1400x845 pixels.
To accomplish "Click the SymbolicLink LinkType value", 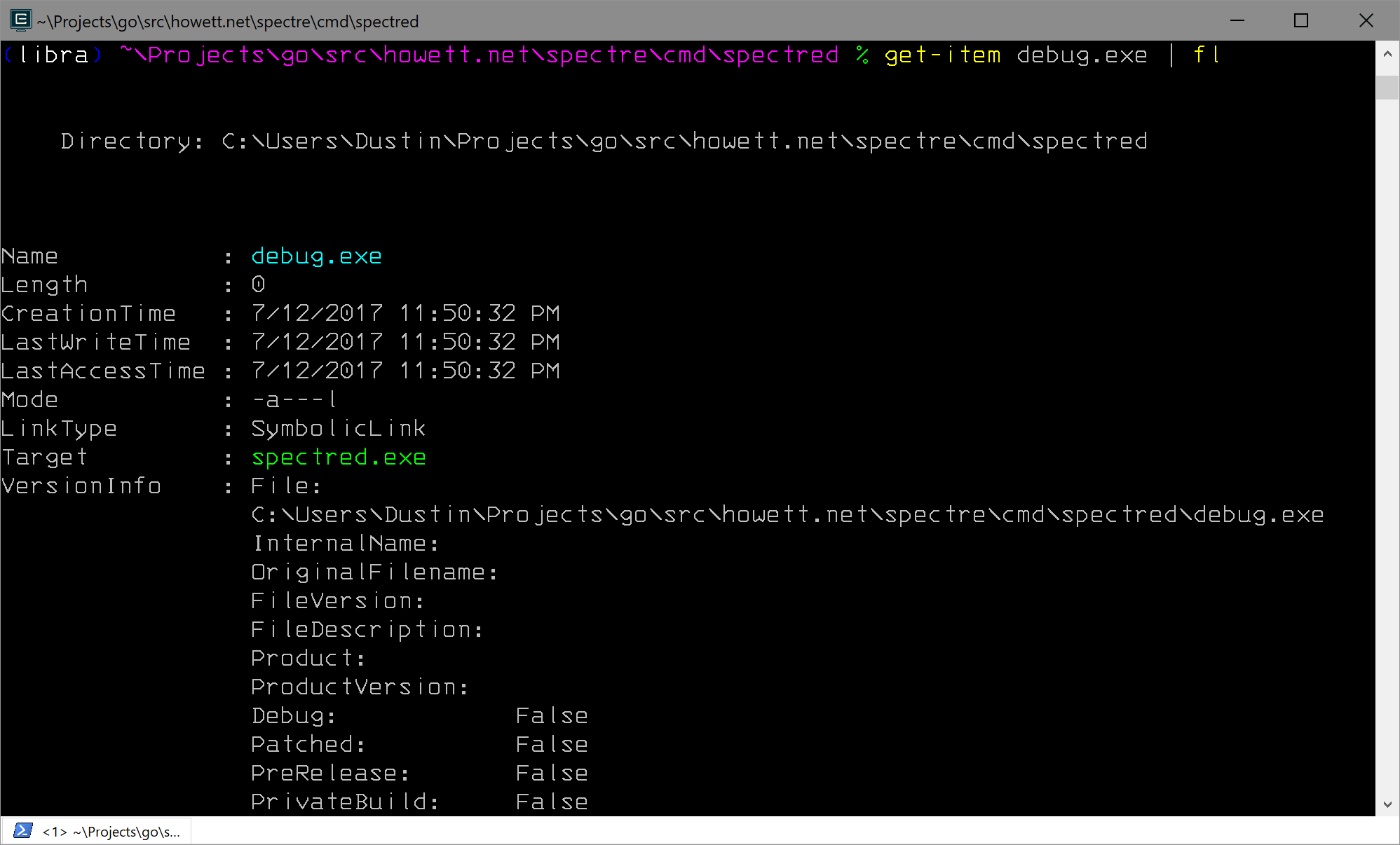I will pos(339,429).
